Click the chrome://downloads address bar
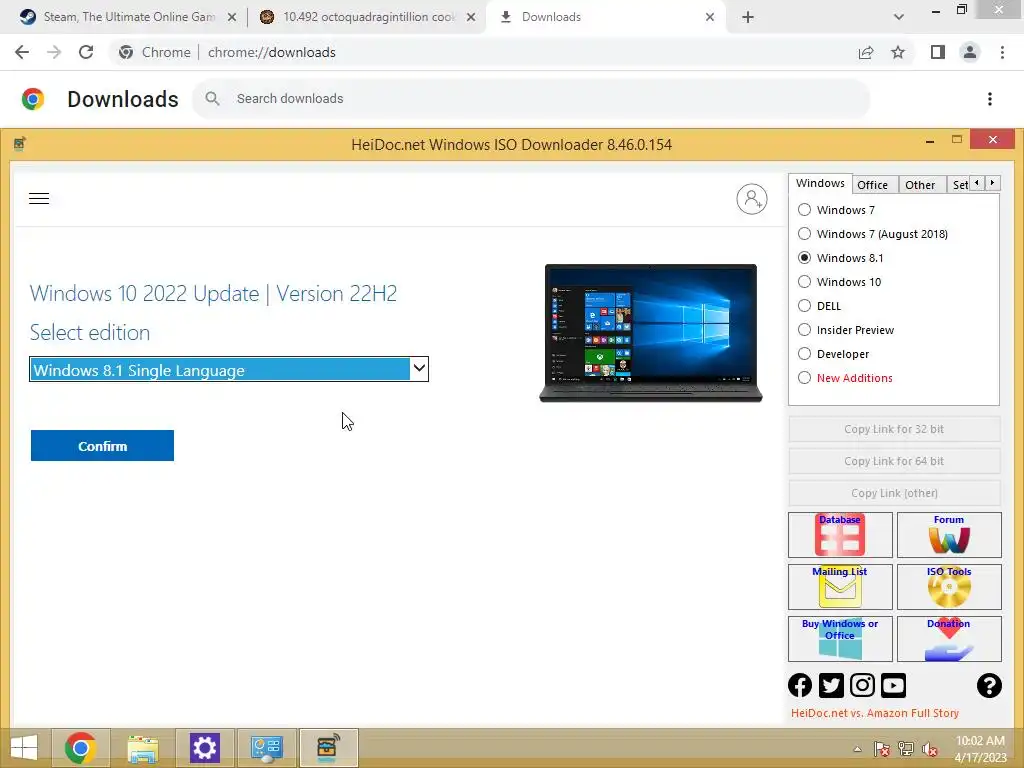 coord(483,52)
